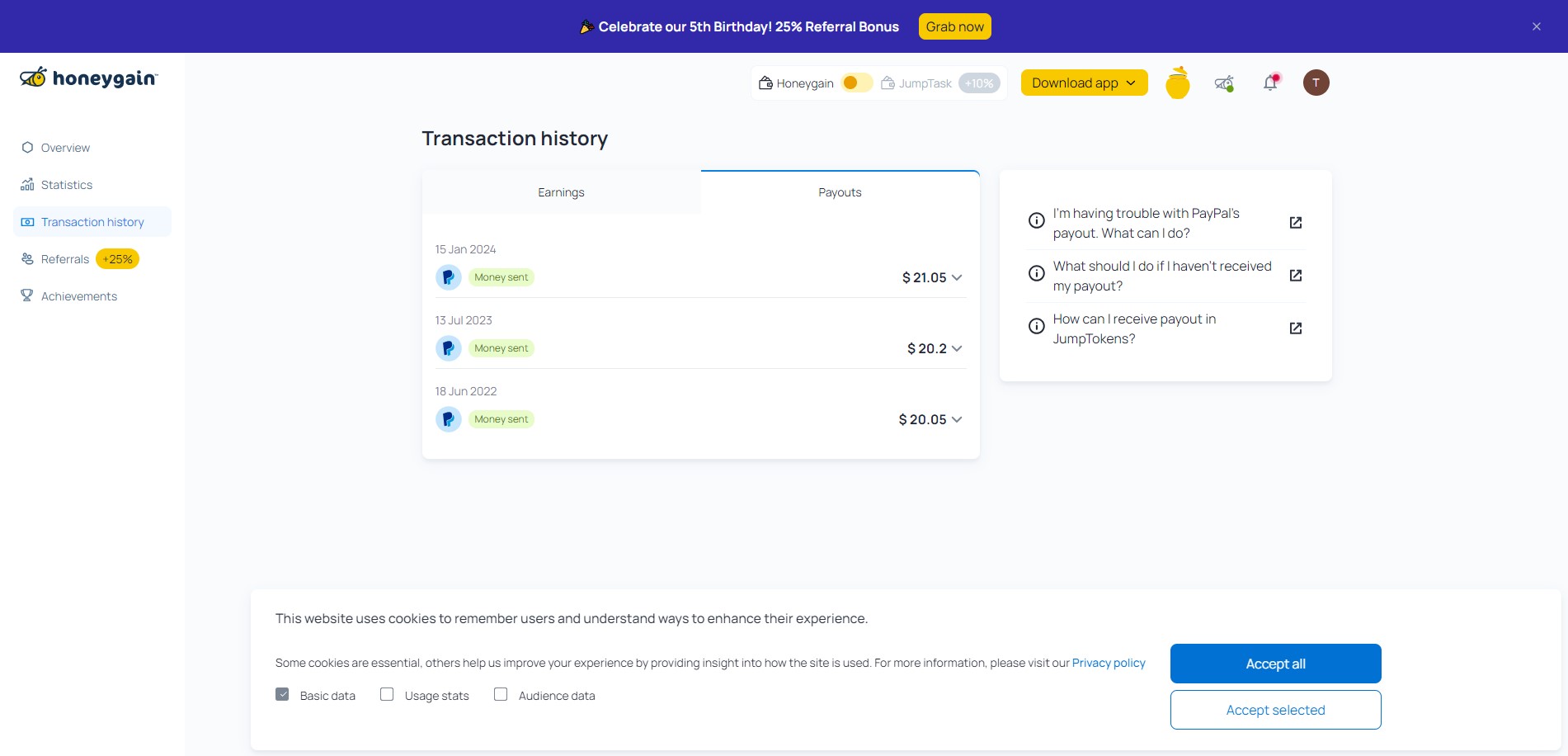The width and height of the screenshot is (1568, 756).
Task: Click the JumpTask label in header
Action: (x=925, y=83)
